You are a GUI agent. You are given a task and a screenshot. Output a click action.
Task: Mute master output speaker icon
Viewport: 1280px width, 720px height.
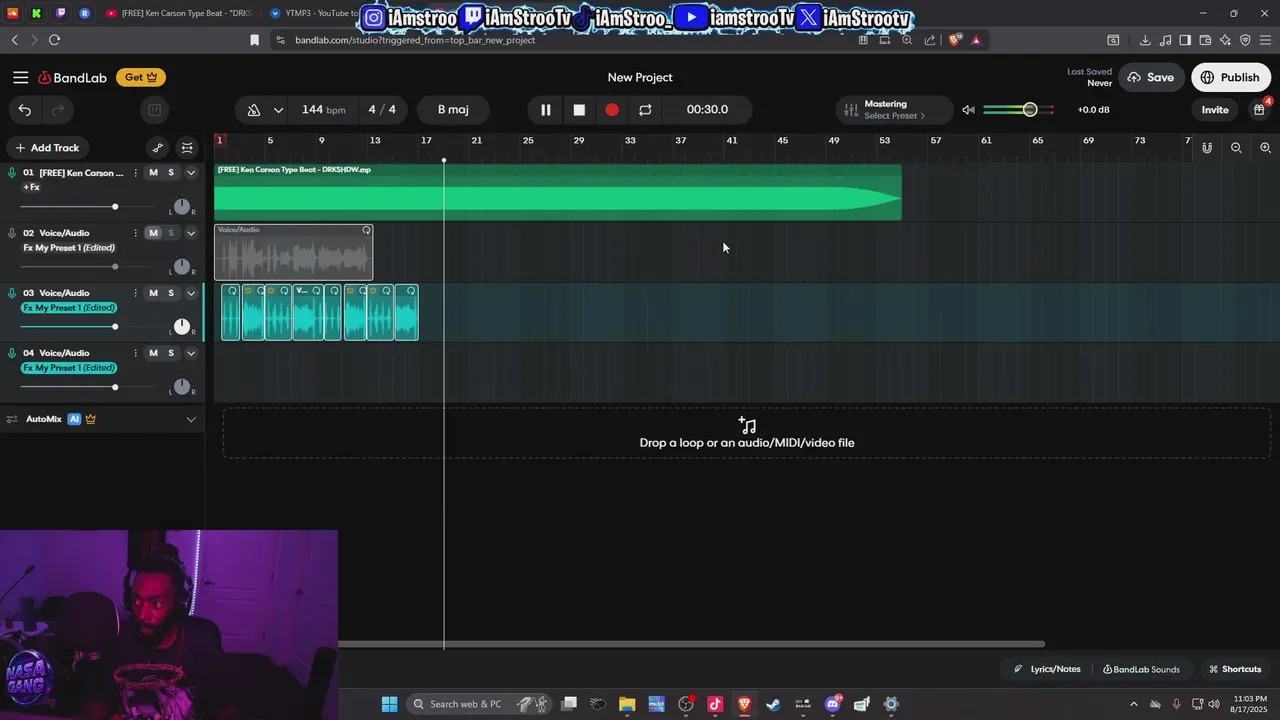[x=968, y=110]
